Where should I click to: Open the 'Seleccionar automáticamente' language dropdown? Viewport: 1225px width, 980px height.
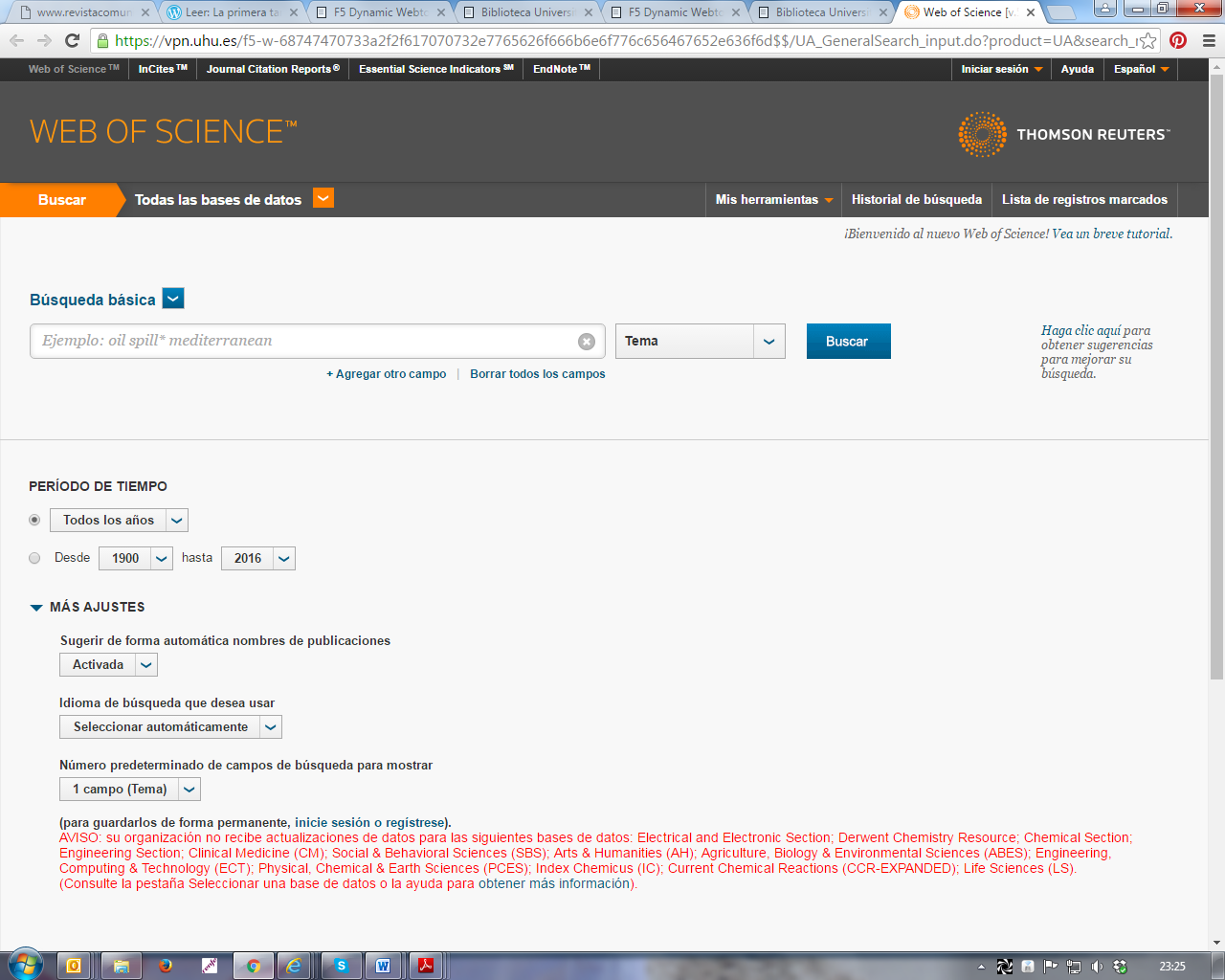point(170,726)
